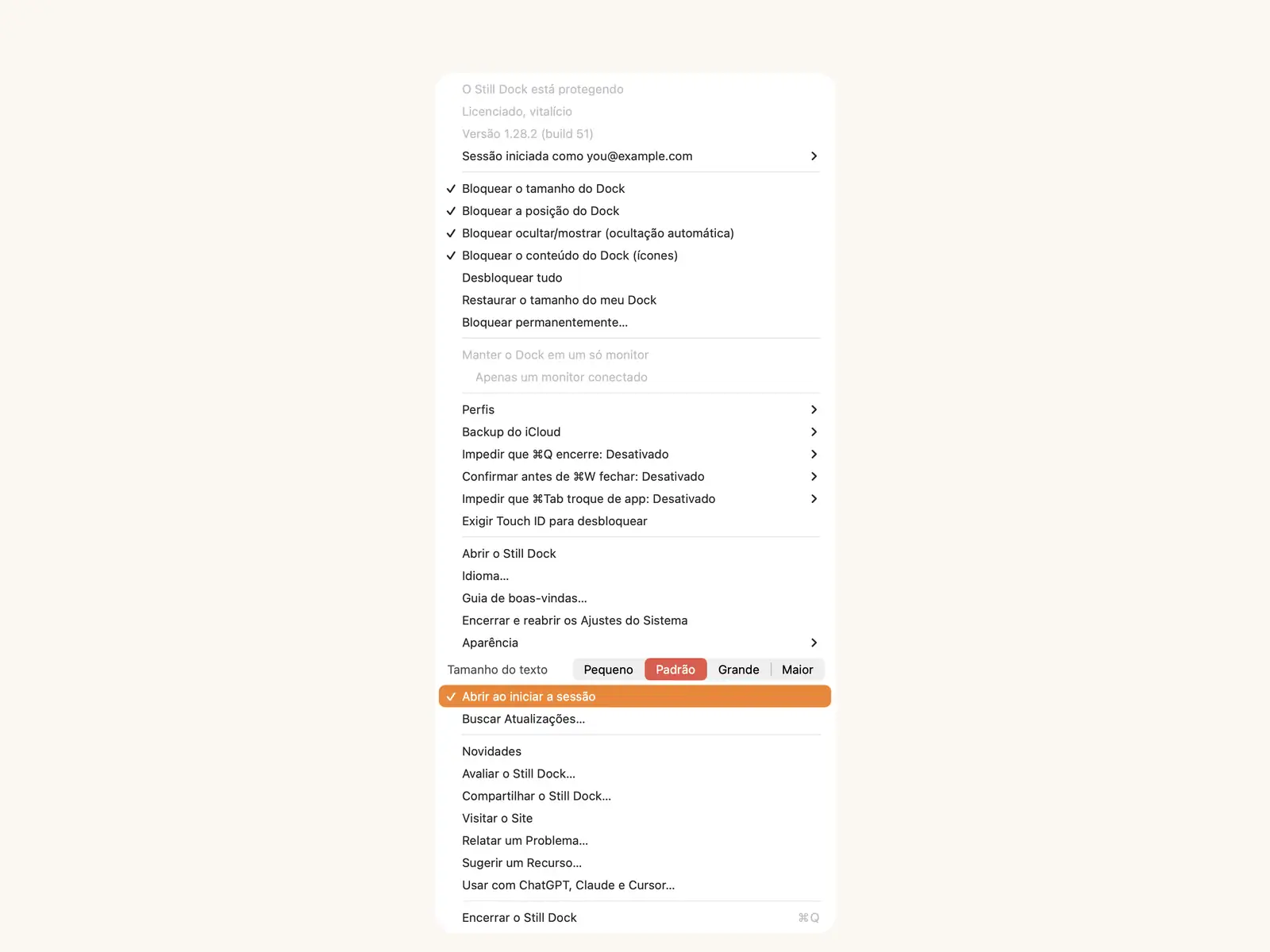Expand the Sessão iniciada como submenu
The image size is (1270, 952).
(x=635, y=156)
